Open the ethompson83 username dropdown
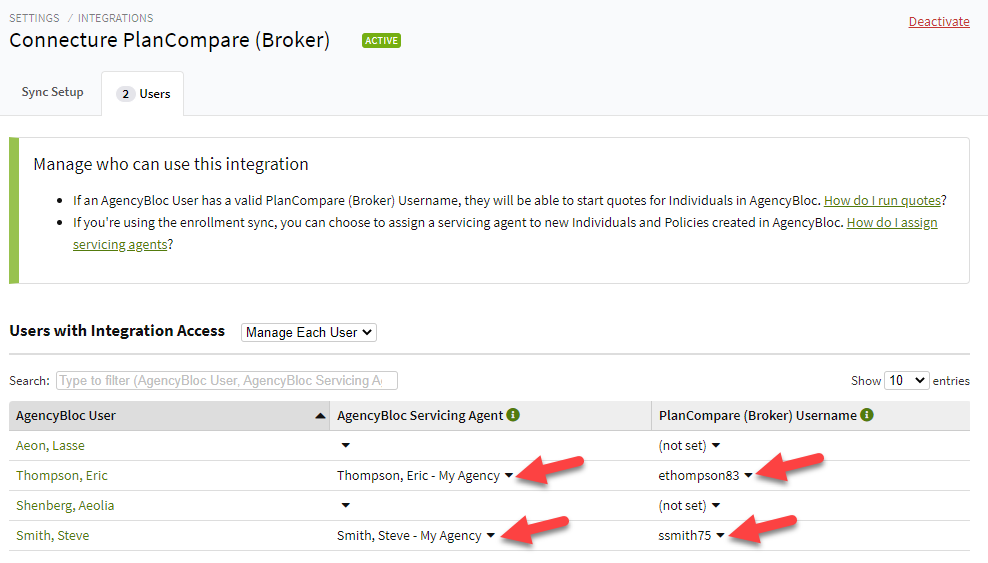988x563 pixels. pos(748,475)
